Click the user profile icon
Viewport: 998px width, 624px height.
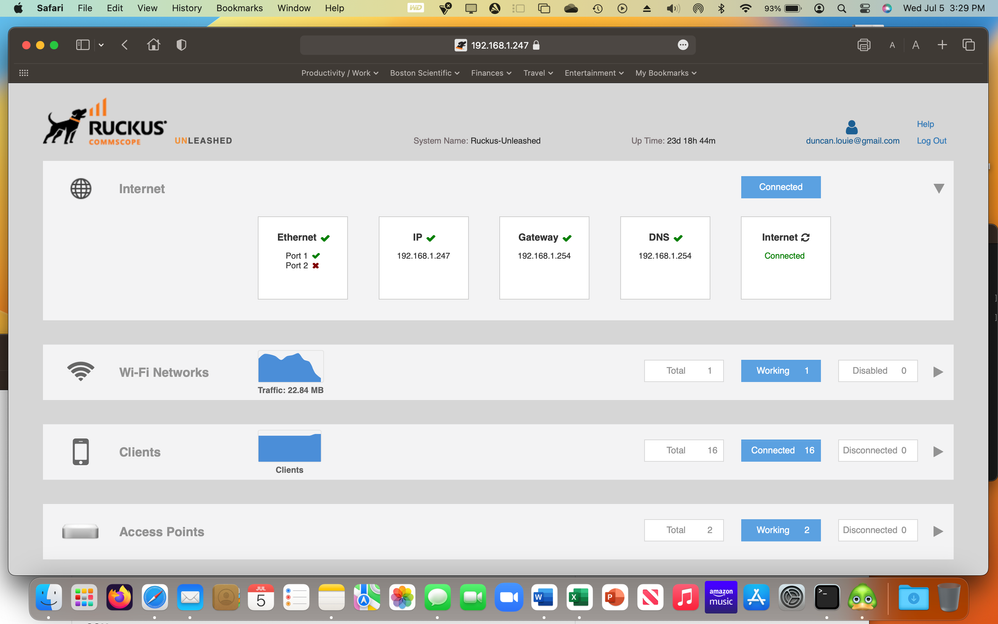[x=852, y=127]
